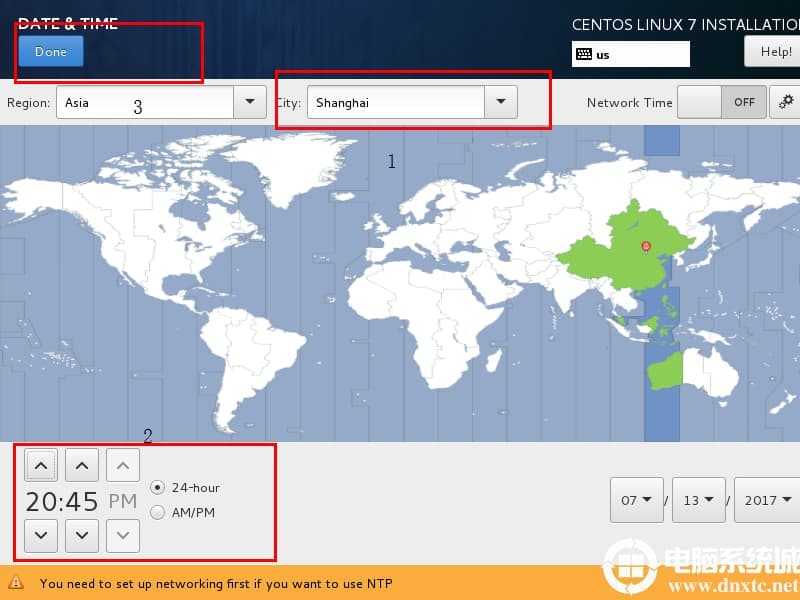Viewport: 800px width, 600px height.
Task: Open the year dropdown showing 2017
Action: [767, 500]
